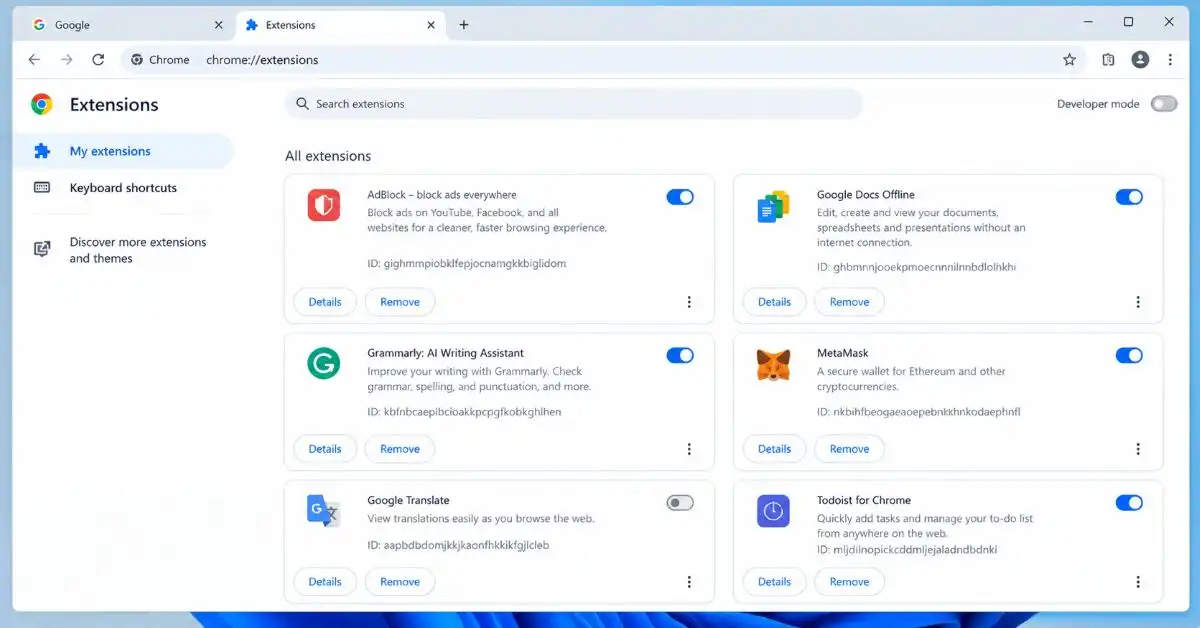Open Grammarly more actions three-dot menu
The image size is (1200, 628).
coord(689,449)
